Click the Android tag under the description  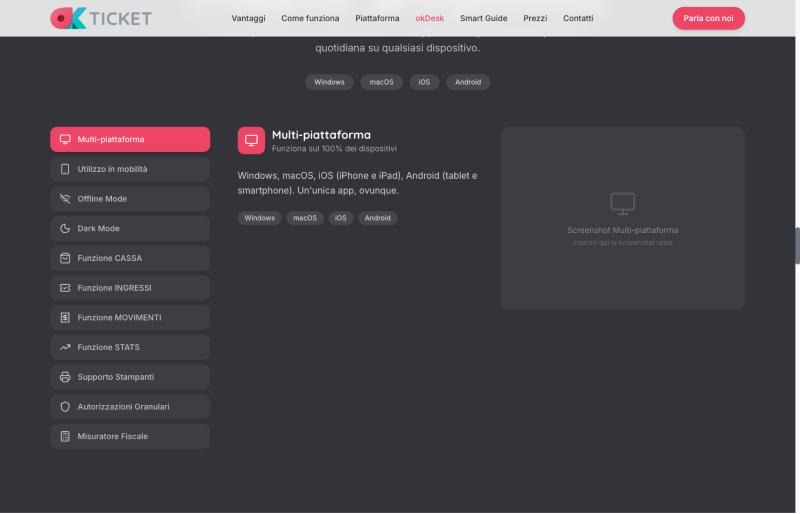pos(378,218)
